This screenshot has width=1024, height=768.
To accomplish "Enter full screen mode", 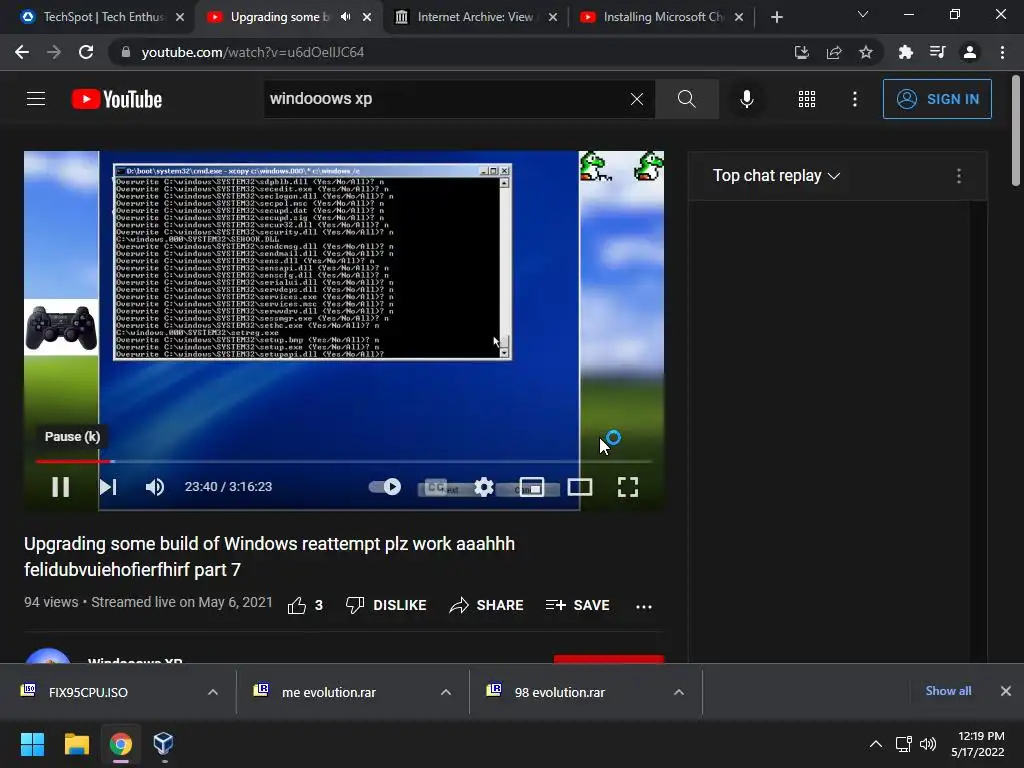I will click(x=628, y=487).
